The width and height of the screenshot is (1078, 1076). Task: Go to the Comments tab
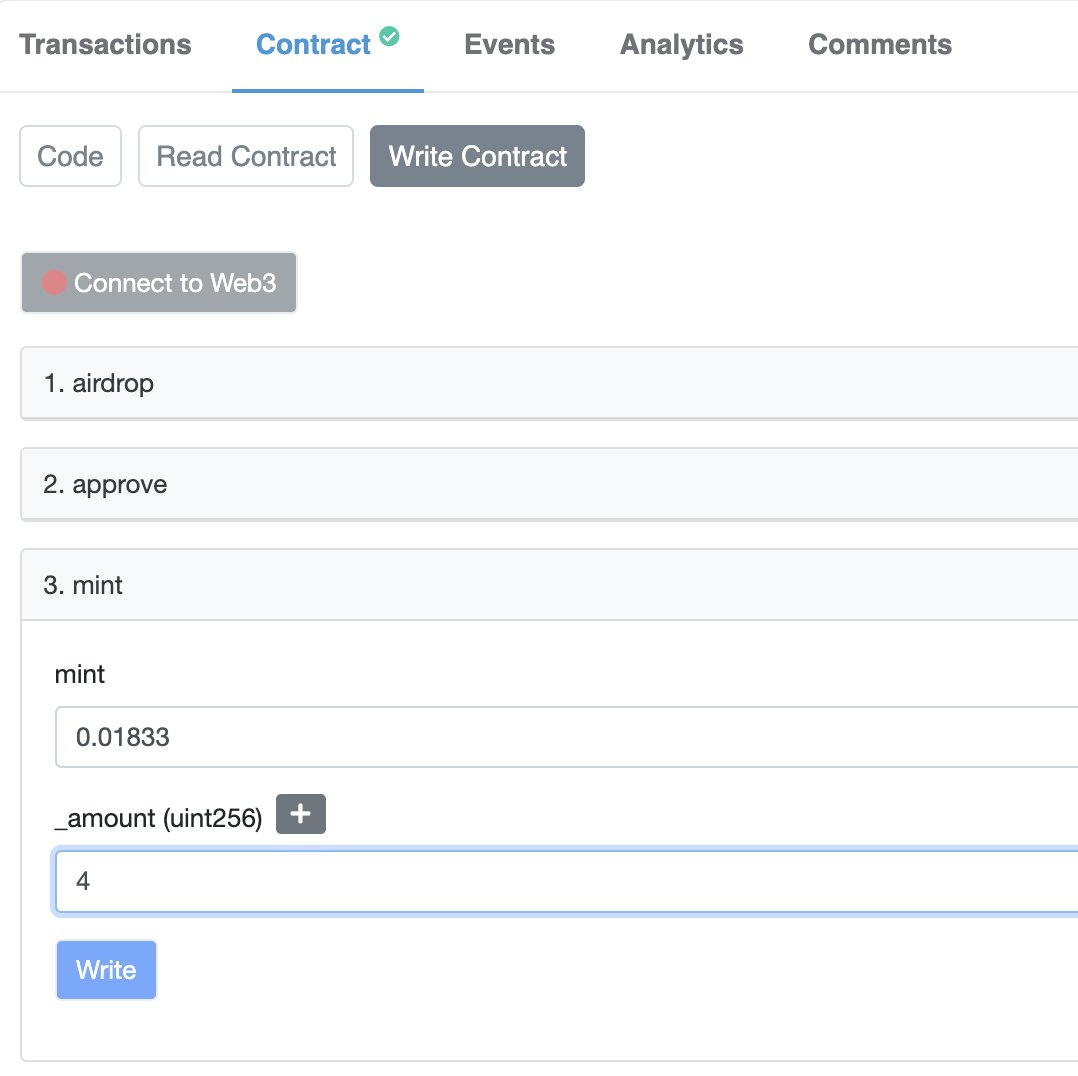tap(880, 45)
